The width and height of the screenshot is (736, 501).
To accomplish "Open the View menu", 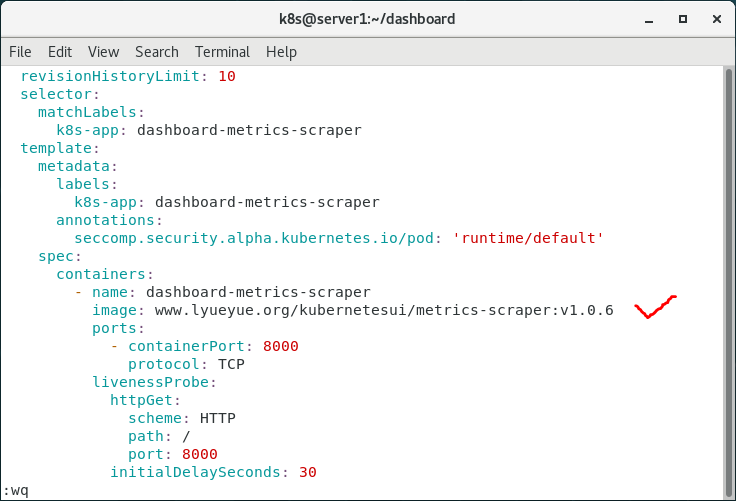I will click(103, 52).
